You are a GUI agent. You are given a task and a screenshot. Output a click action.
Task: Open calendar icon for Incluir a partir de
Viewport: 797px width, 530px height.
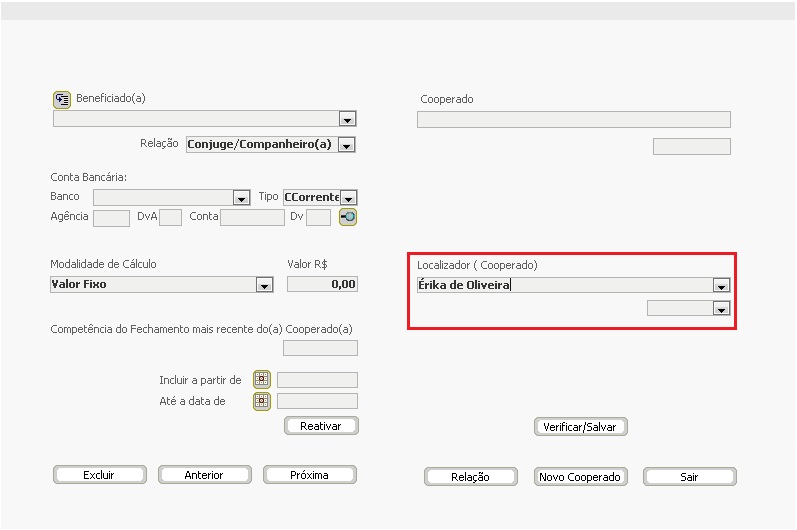click(262, 379)
